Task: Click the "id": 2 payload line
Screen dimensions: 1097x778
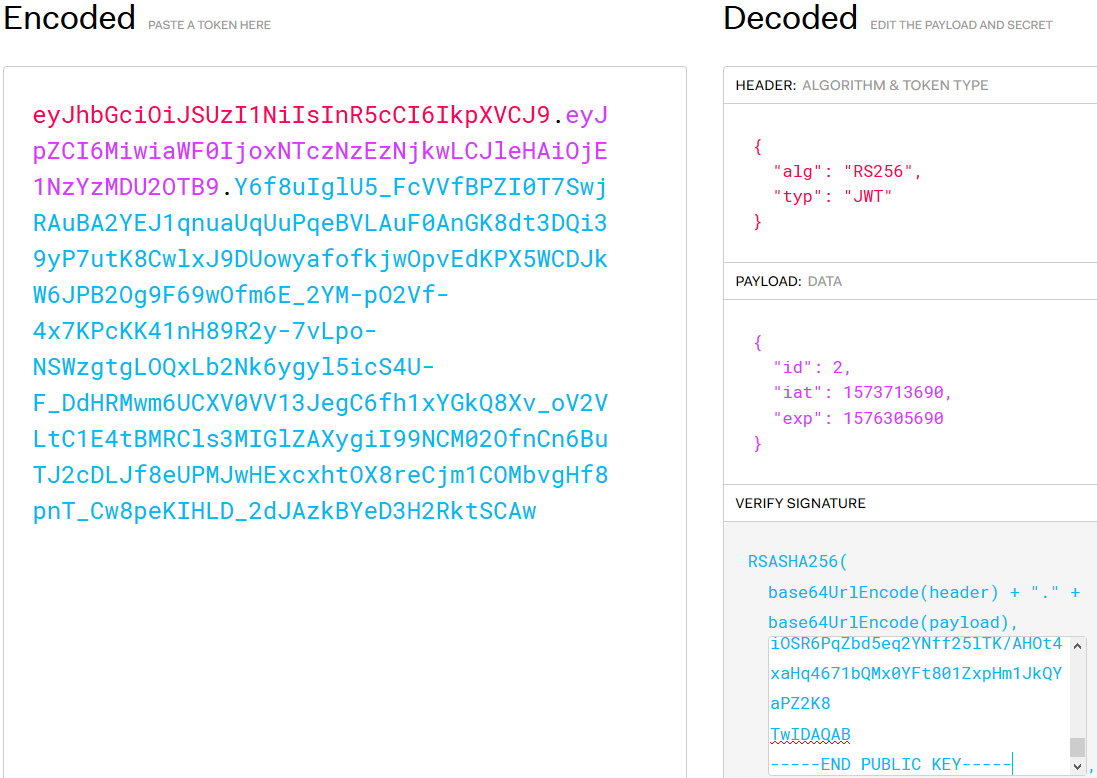Action: click(x=812, y=367)
